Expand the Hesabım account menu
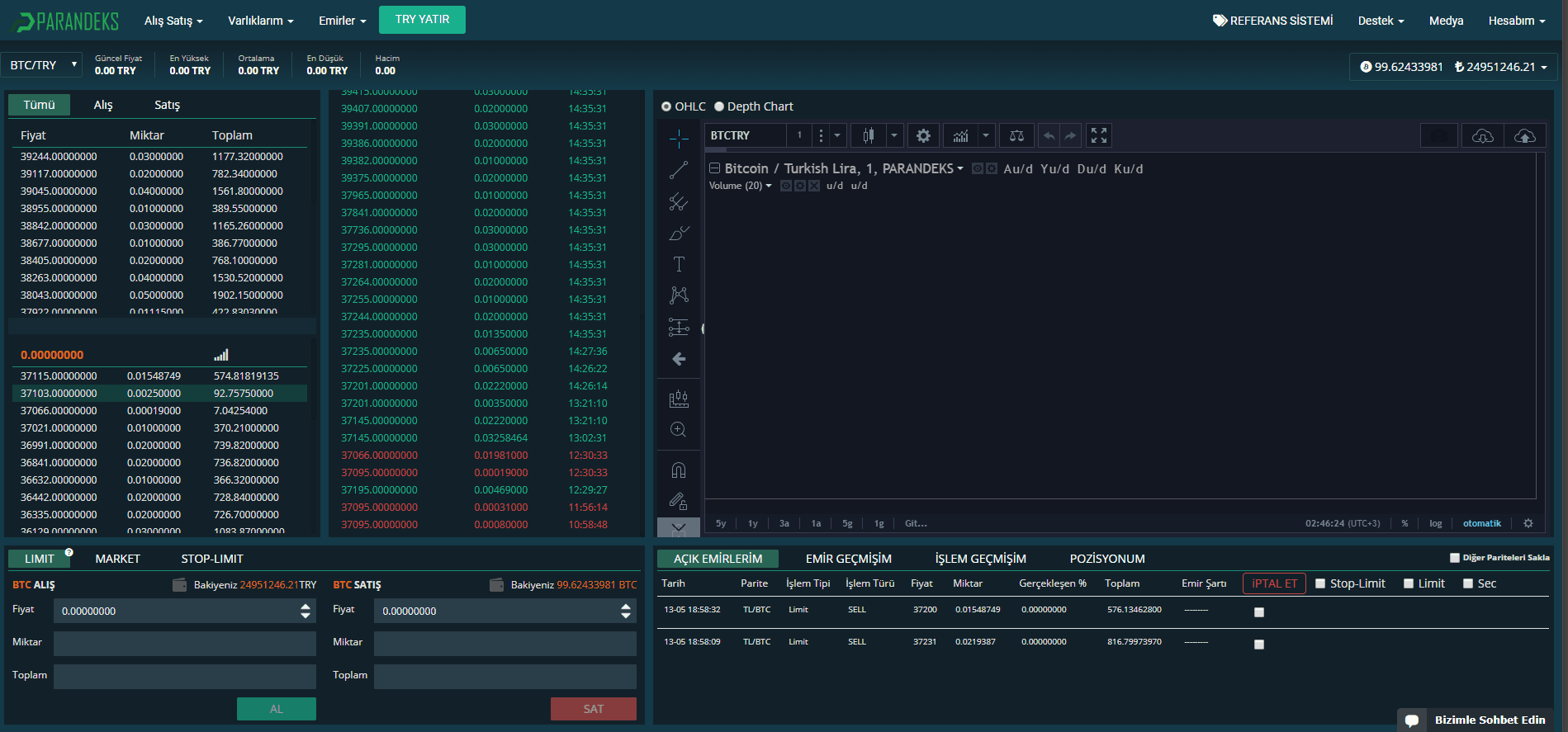This screenshot has width=1568, height=732. pyautogui.click(x=1516, y=21)
